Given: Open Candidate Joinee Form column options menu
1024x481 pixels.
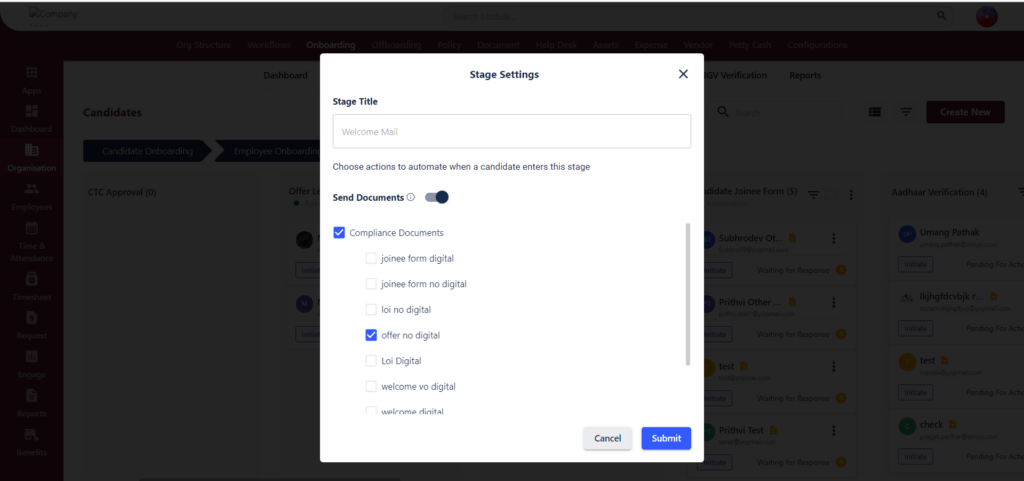Looking at the screenshot, I should (x=851, y=194).
